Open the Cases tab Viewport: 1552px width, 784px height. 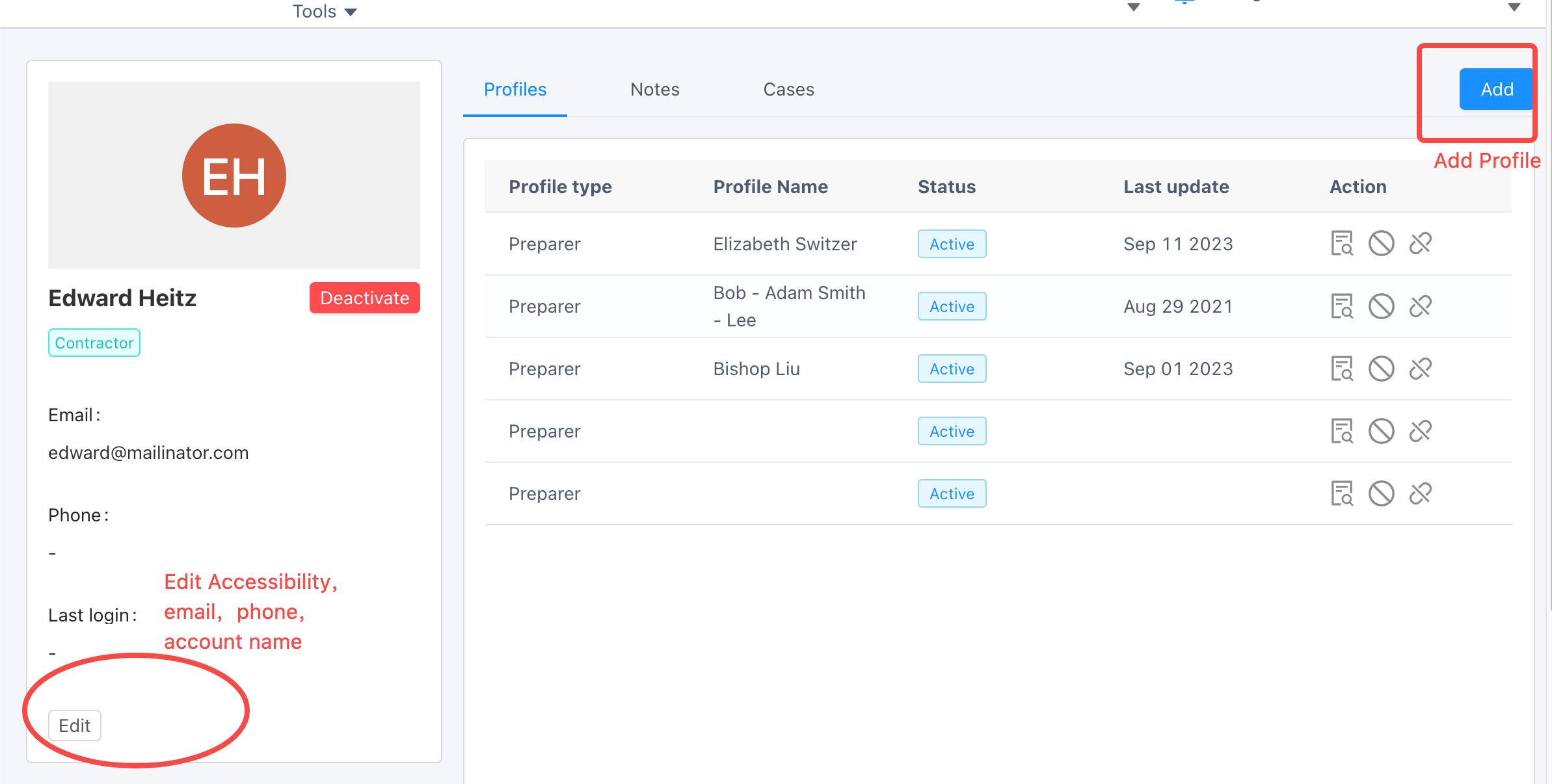[x=788, y=90]
